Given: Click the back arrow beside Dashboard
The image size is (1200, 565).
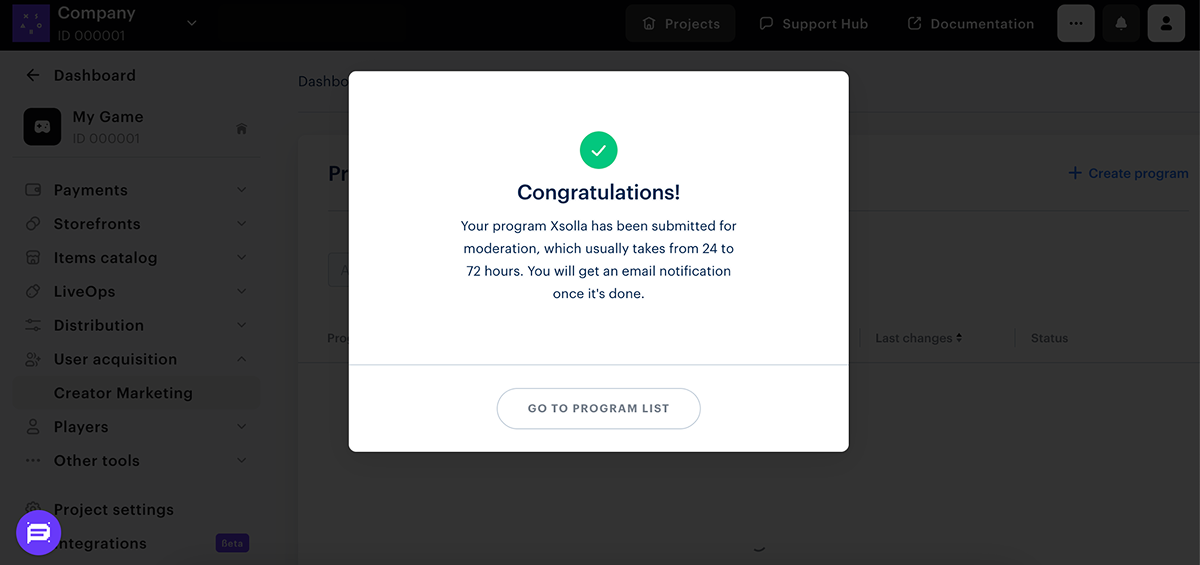Looking at the screenshot, I should [x=33, y=75].
